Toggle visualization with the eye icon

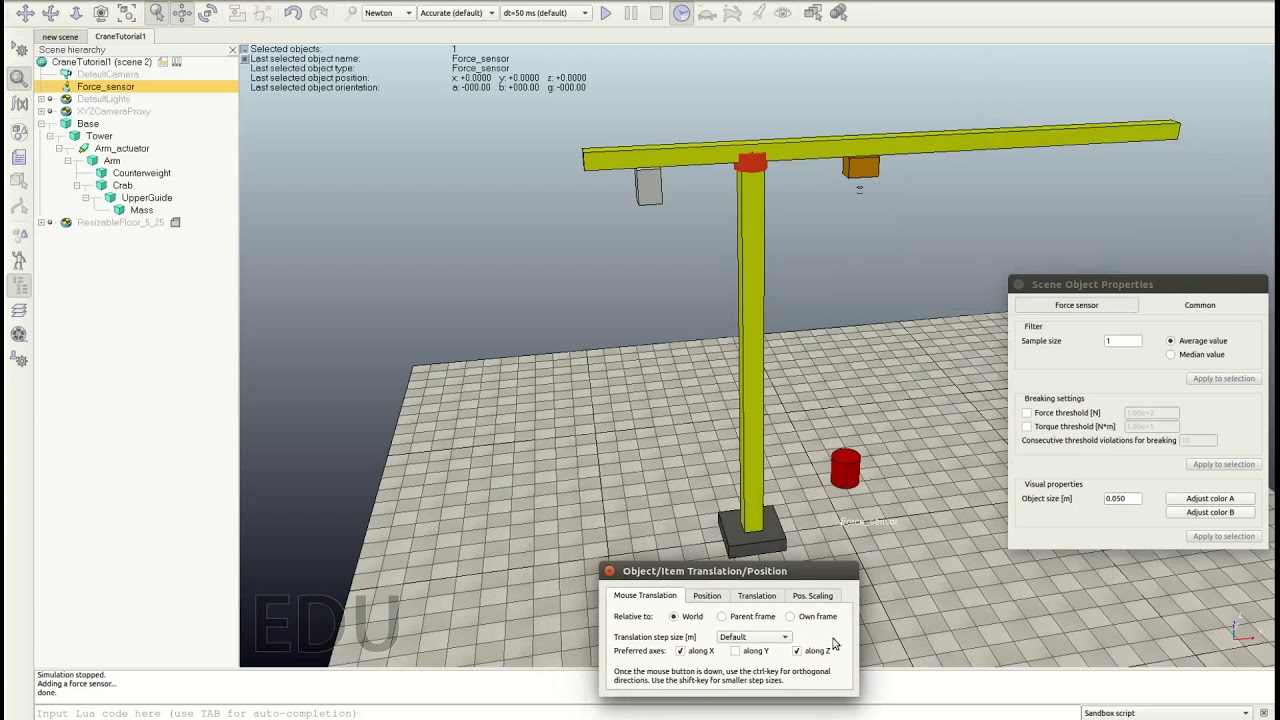pyautogui.click(x=783, y=13)
